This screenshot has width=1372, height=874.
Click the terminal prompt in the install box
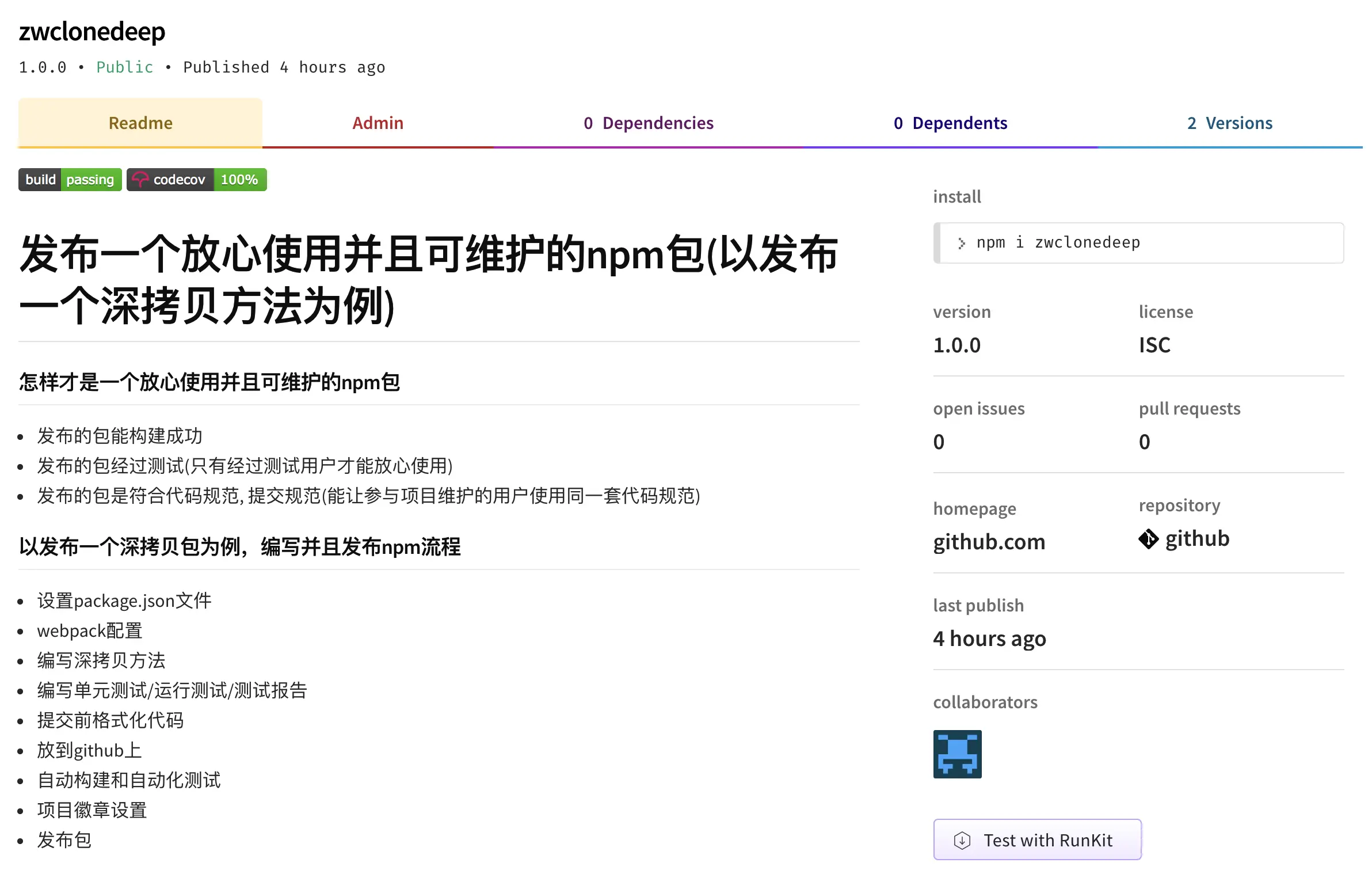pos(962,243)
